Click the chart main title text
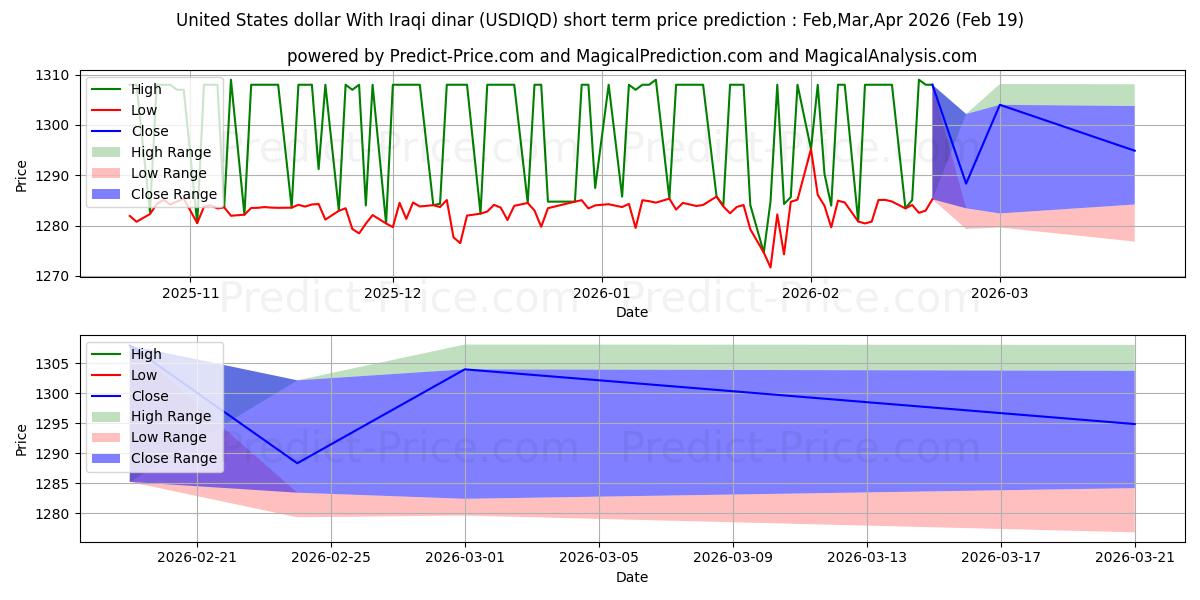 (x=599, y=20)
